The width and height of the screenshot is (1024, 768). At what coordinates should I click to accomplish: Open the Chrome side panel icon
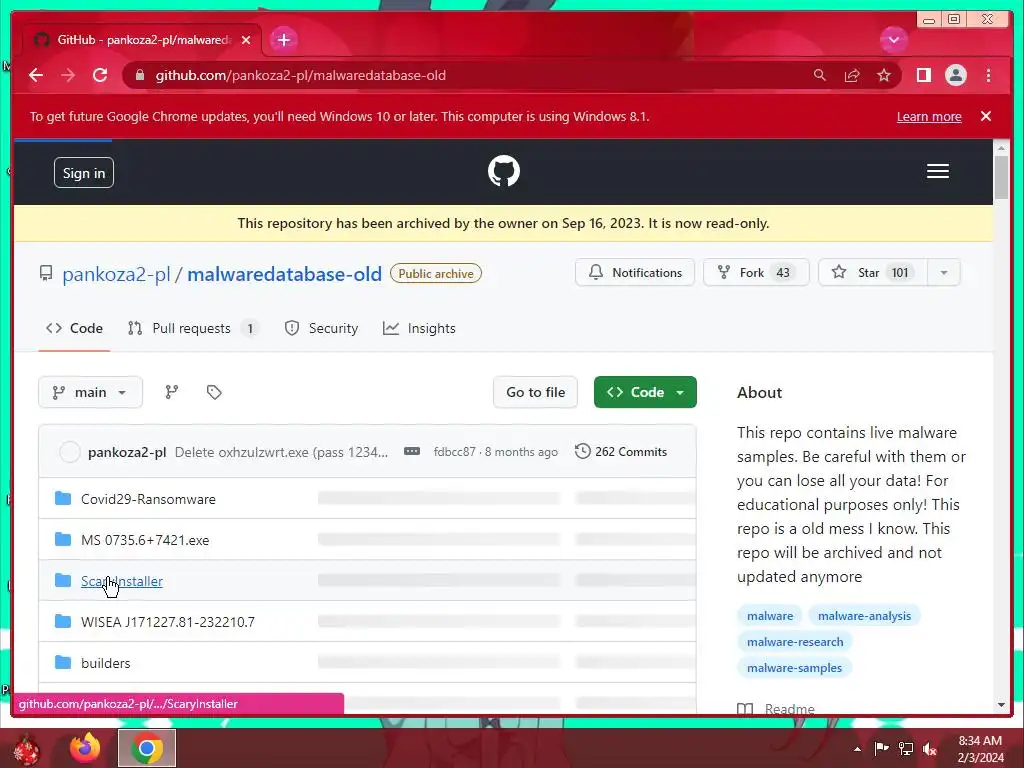(923, 75)
